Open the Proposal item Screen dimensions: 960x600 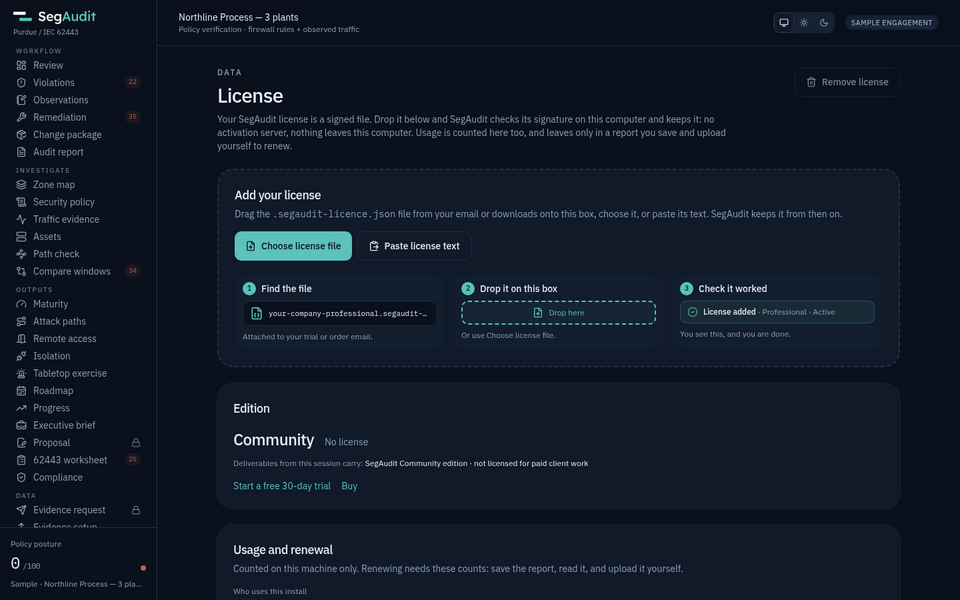[x=78, y=443]
